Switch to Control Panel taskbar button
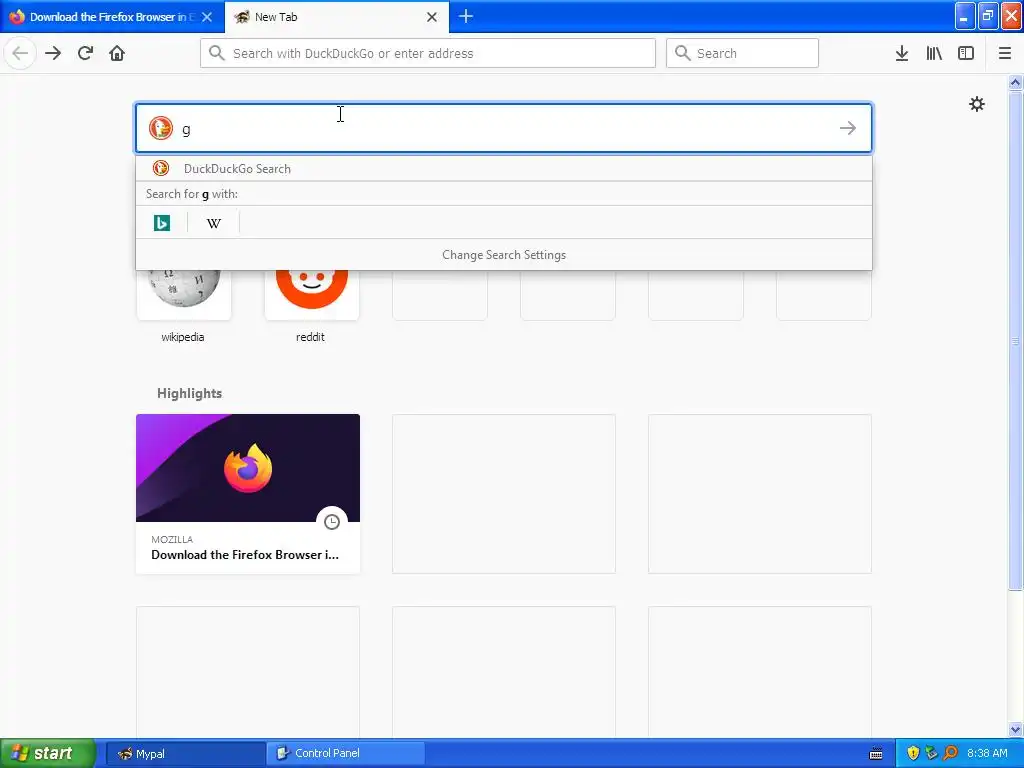1024x768 pixels. [345, 753]
